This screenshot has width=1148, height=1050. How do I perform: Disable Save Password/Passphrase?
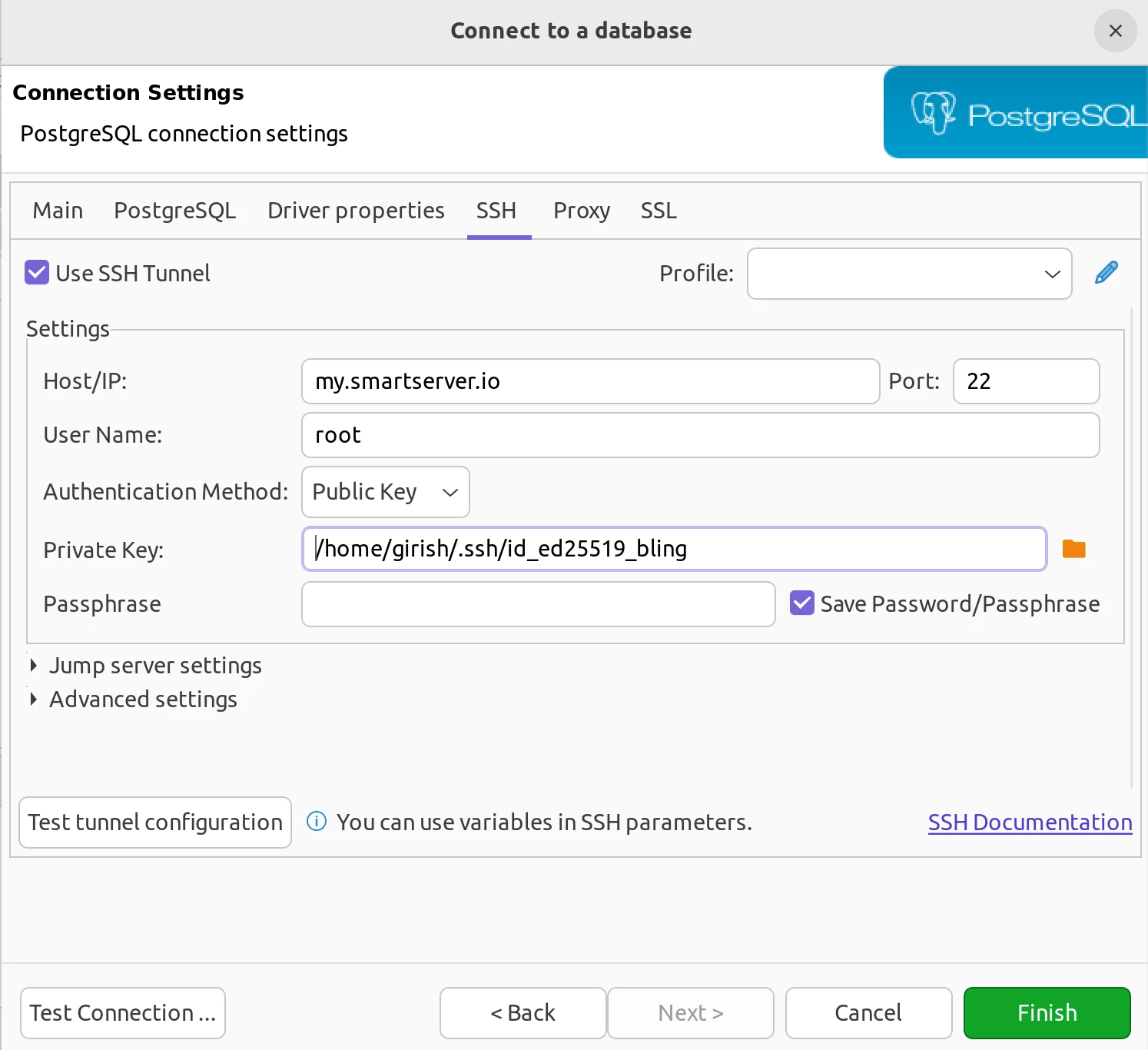click(x=801, y=603)
